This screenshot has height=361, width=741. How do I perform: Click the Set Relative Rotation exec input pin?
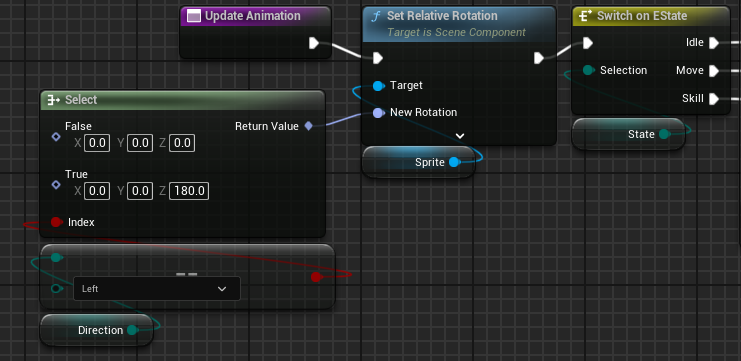point(377,58)
